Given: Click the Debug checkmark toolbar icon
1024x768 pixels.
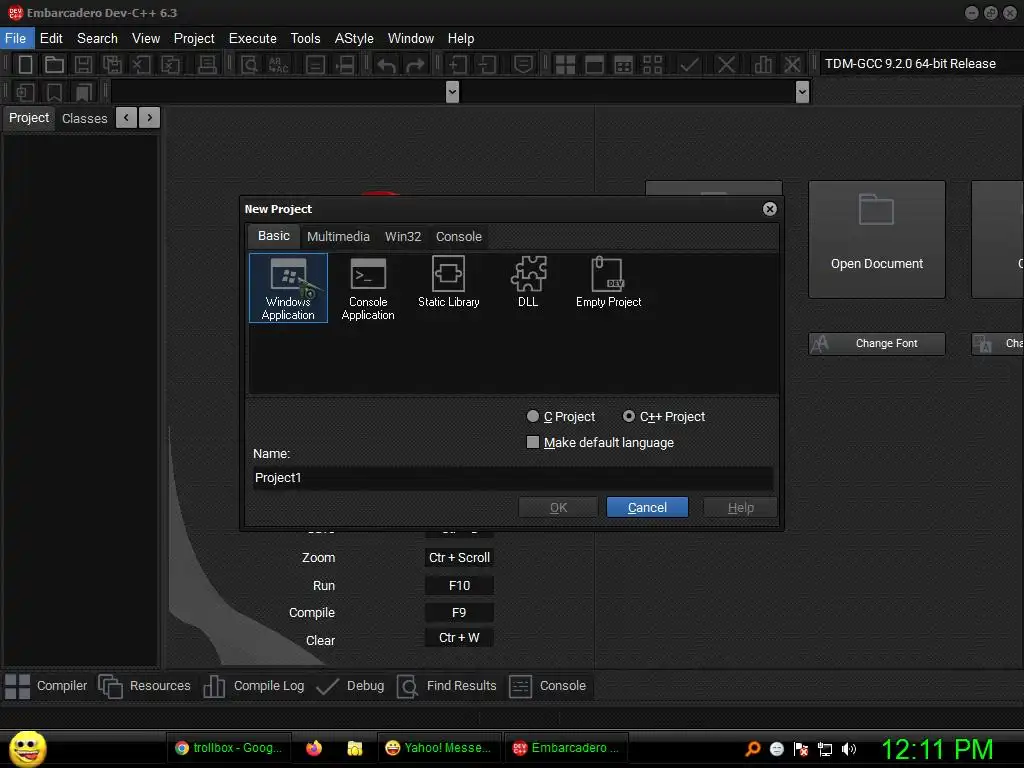Looking at the screenshot, I should 690,64.
